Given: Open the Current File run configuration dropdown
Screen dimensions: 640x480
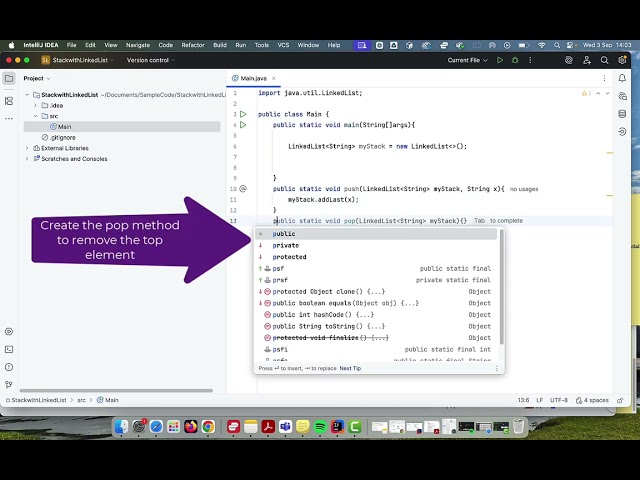Looking at the screenshot, I should [x=467, y=60].
